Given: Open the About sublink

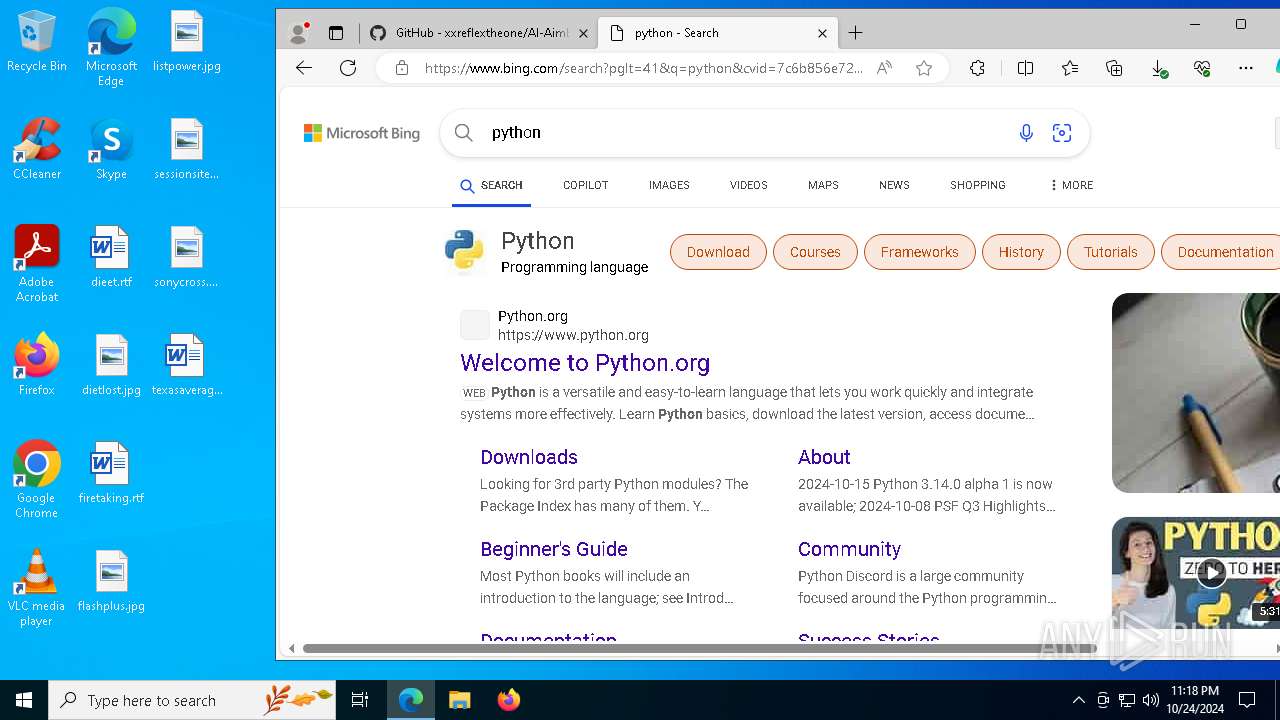Looking at the screenshot, I should click(824, 457).
